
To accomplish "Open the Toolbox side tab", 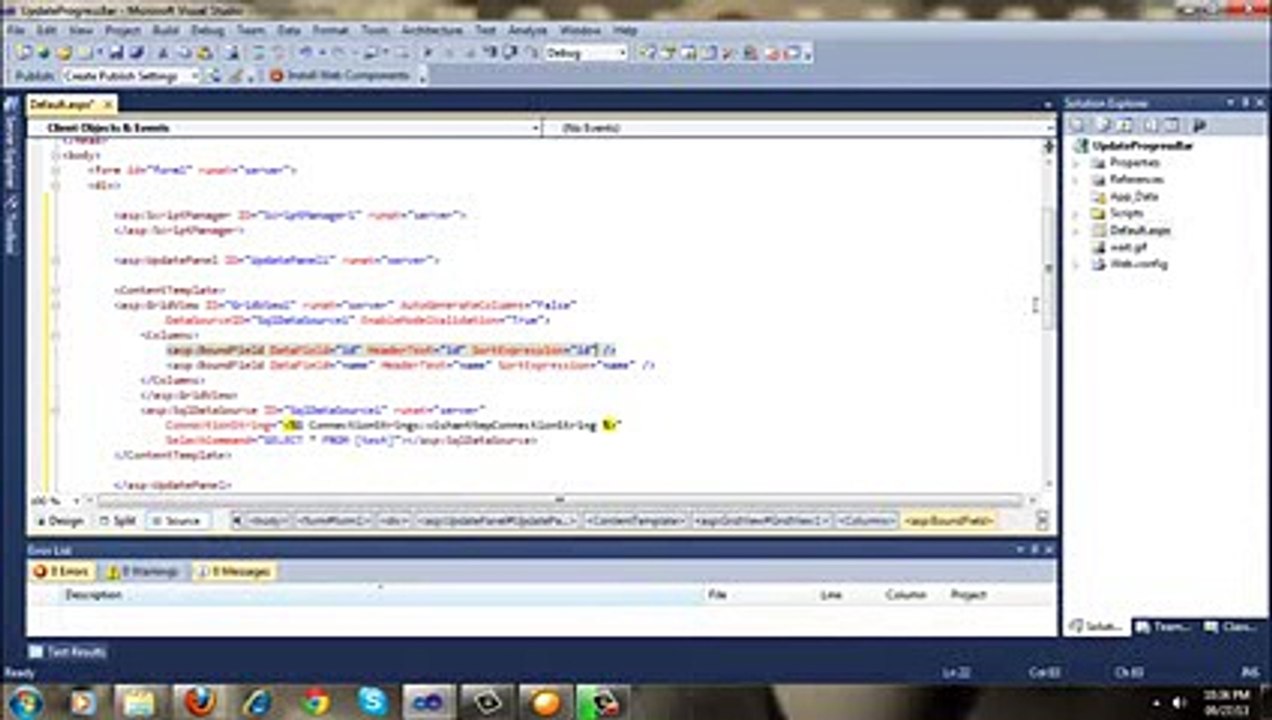I will [x=11, y=223].
